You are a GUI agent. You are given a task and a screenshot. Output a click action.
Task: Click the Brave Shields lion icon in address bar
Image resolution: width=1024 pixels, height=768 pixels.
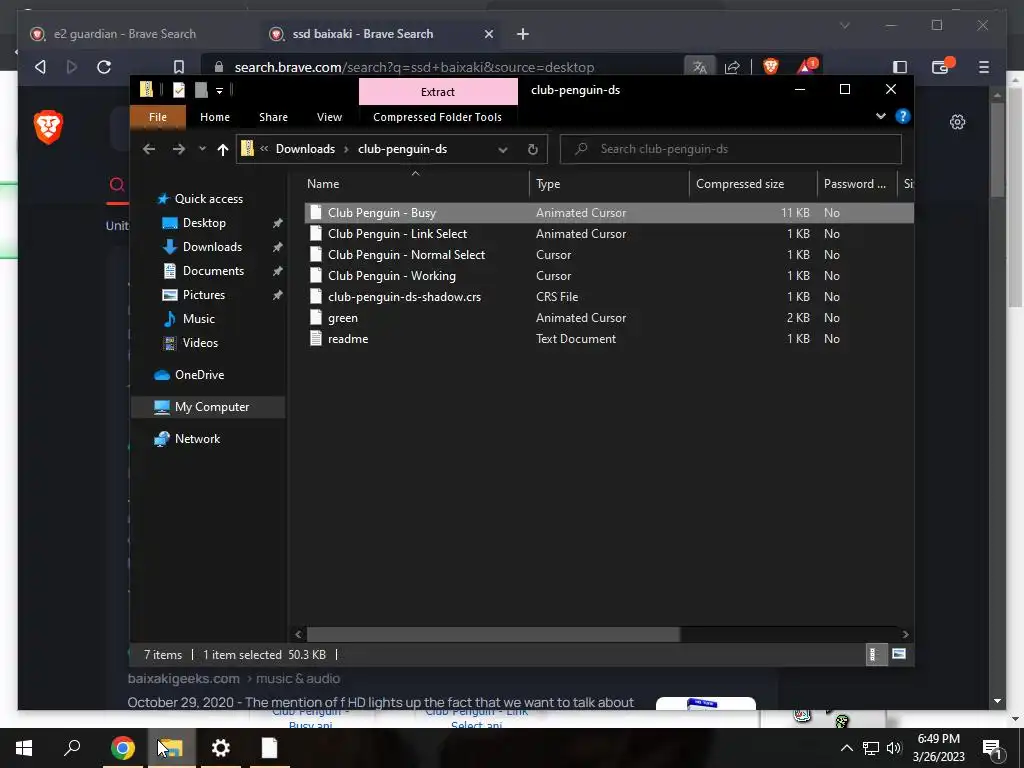pyautogui.click(x=771, y=67)
